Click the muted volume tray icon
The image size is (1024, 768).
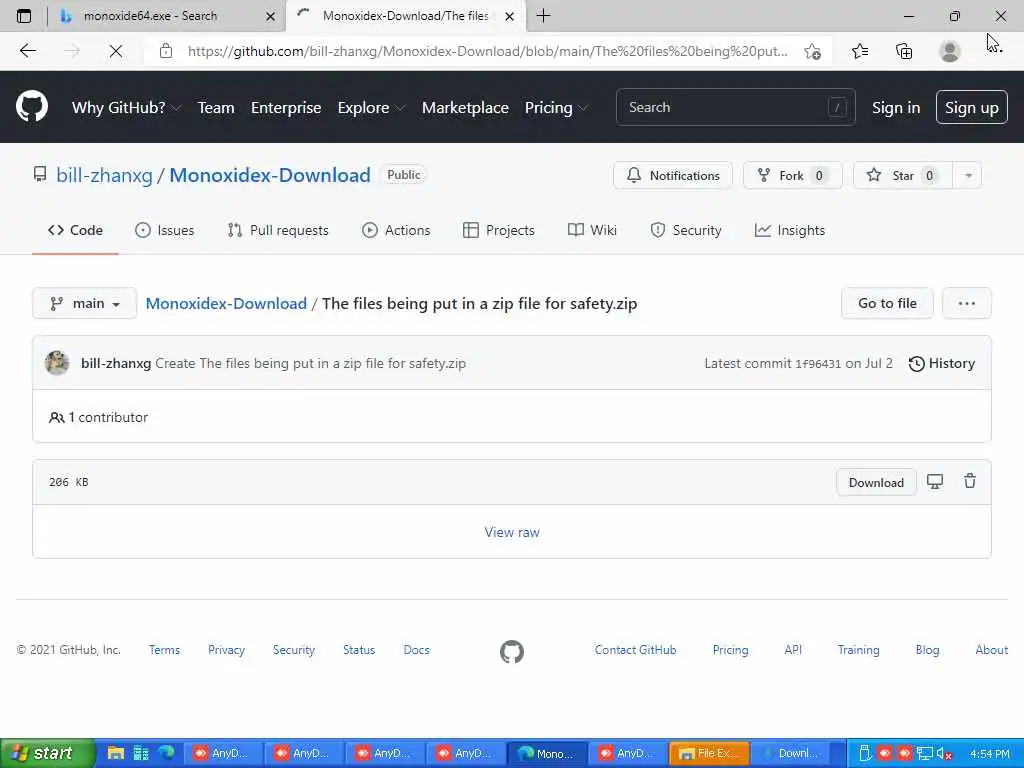(944, 754)
